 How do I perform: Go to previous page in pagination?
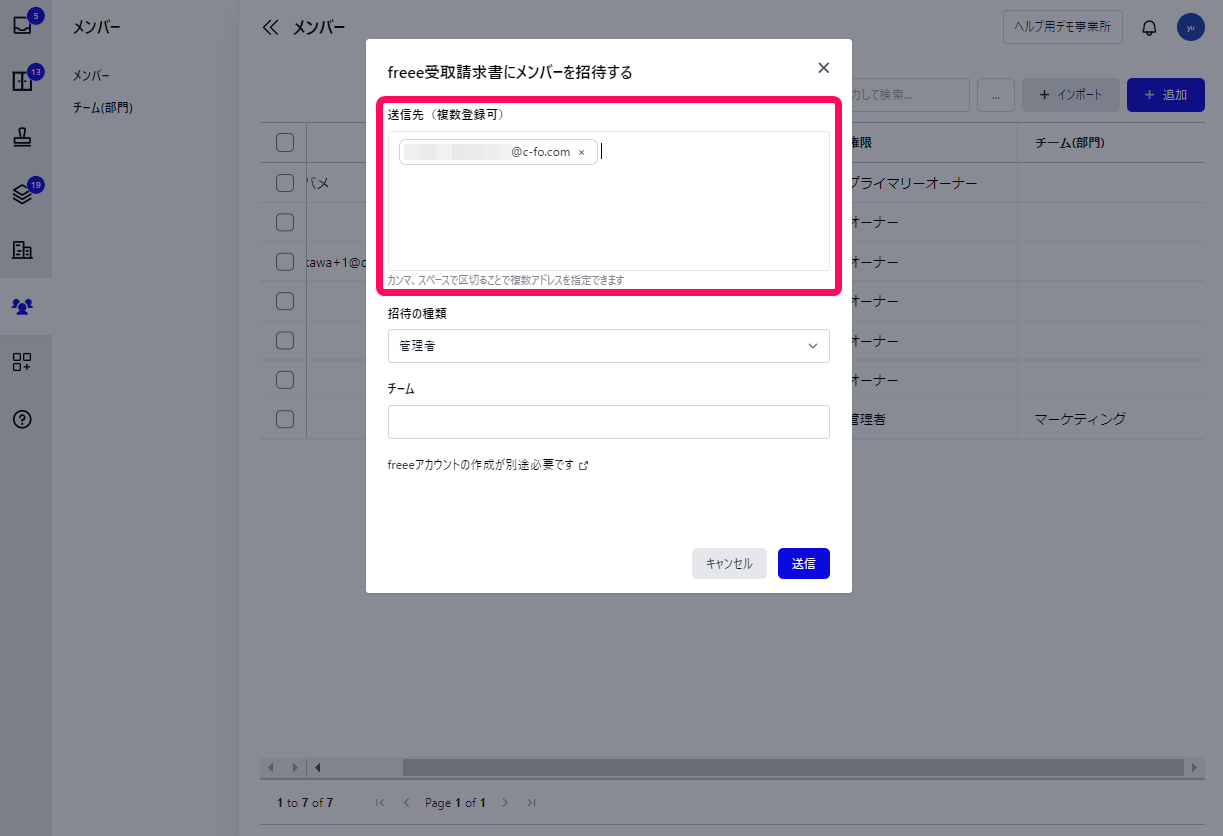click(x=406, y=802)
